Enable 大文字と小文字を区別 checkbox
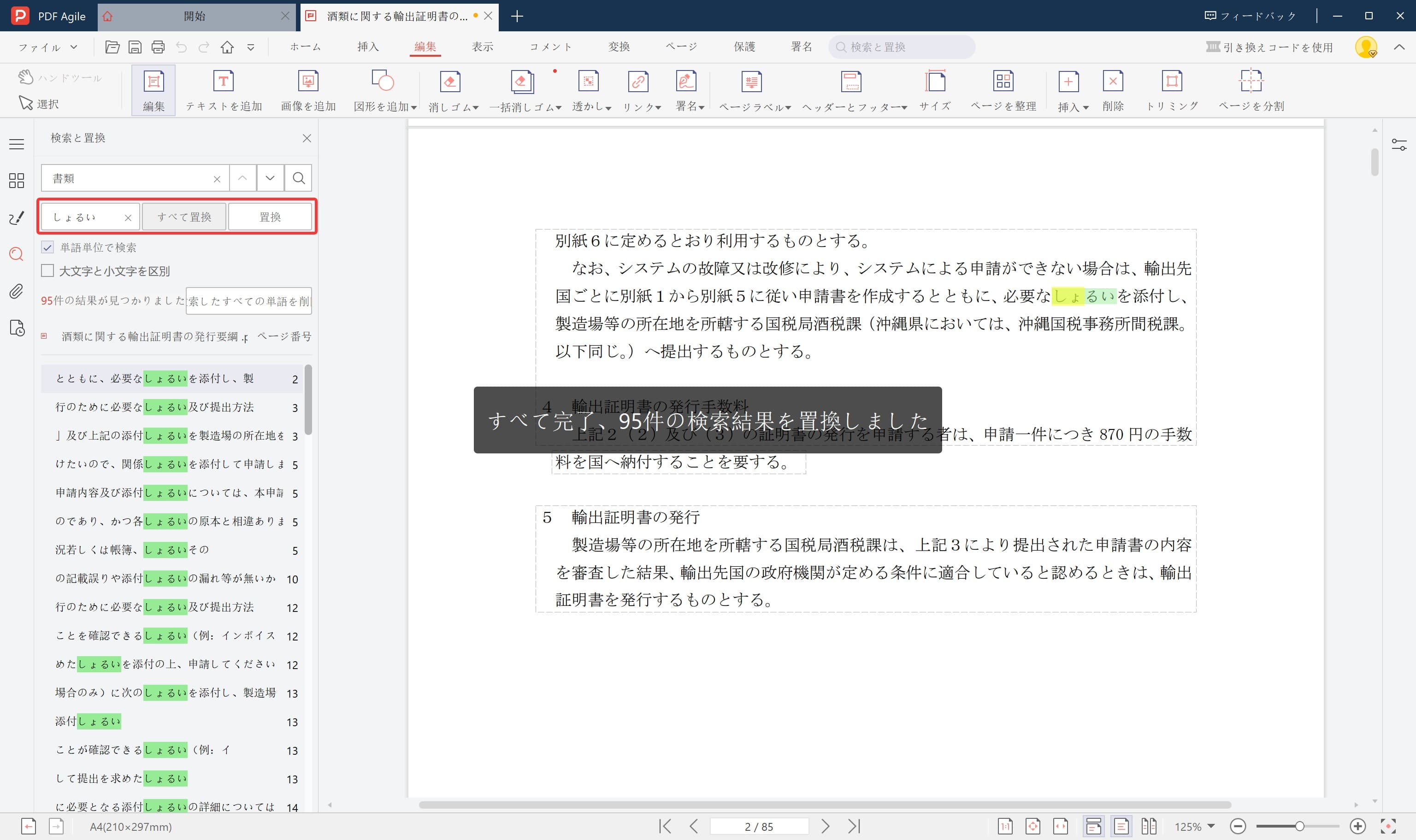 tap(47, 271)
